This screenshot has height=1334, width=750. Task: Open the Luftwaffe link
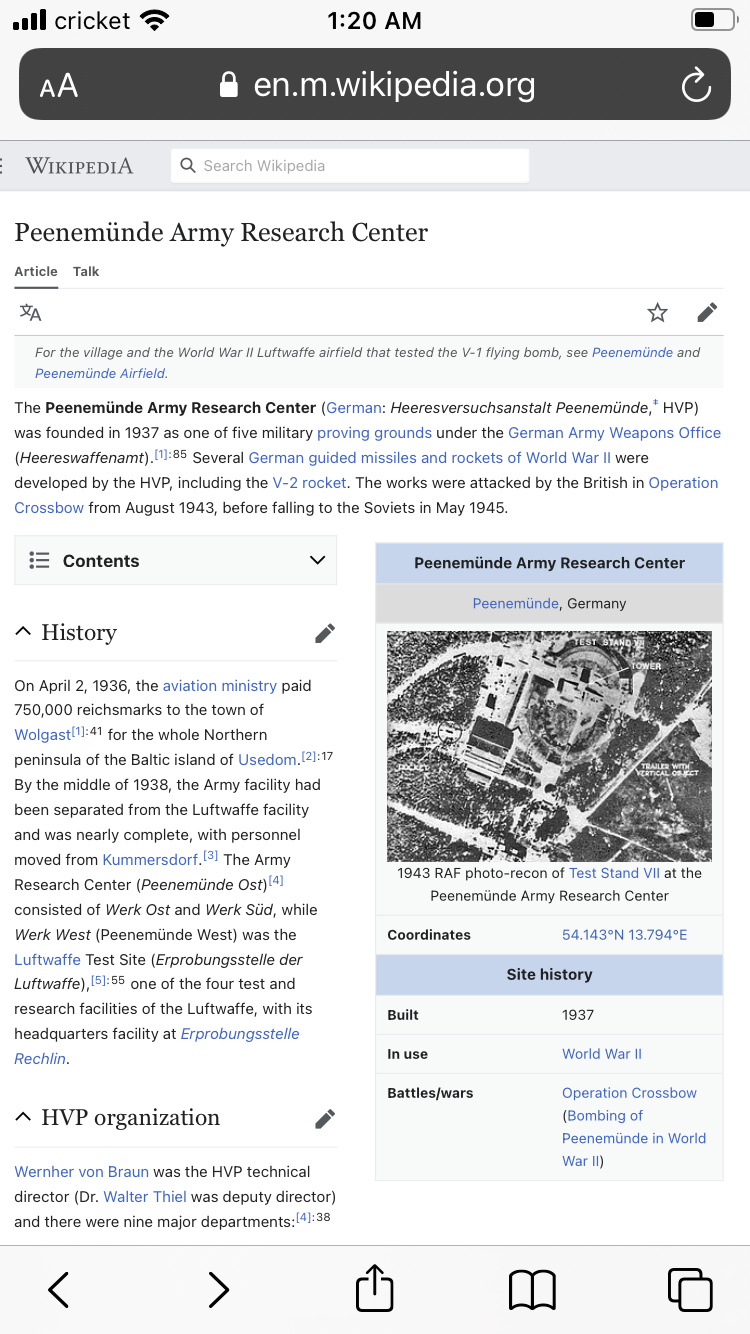point(47,960)
